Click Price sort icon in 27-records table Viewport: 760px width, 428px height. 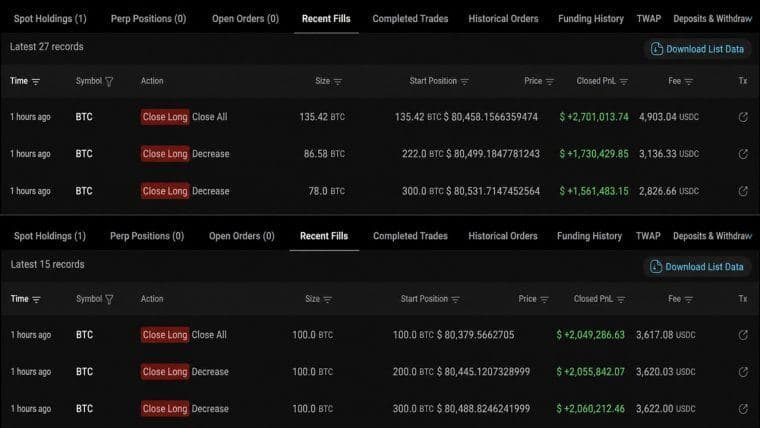pos(550,81)
